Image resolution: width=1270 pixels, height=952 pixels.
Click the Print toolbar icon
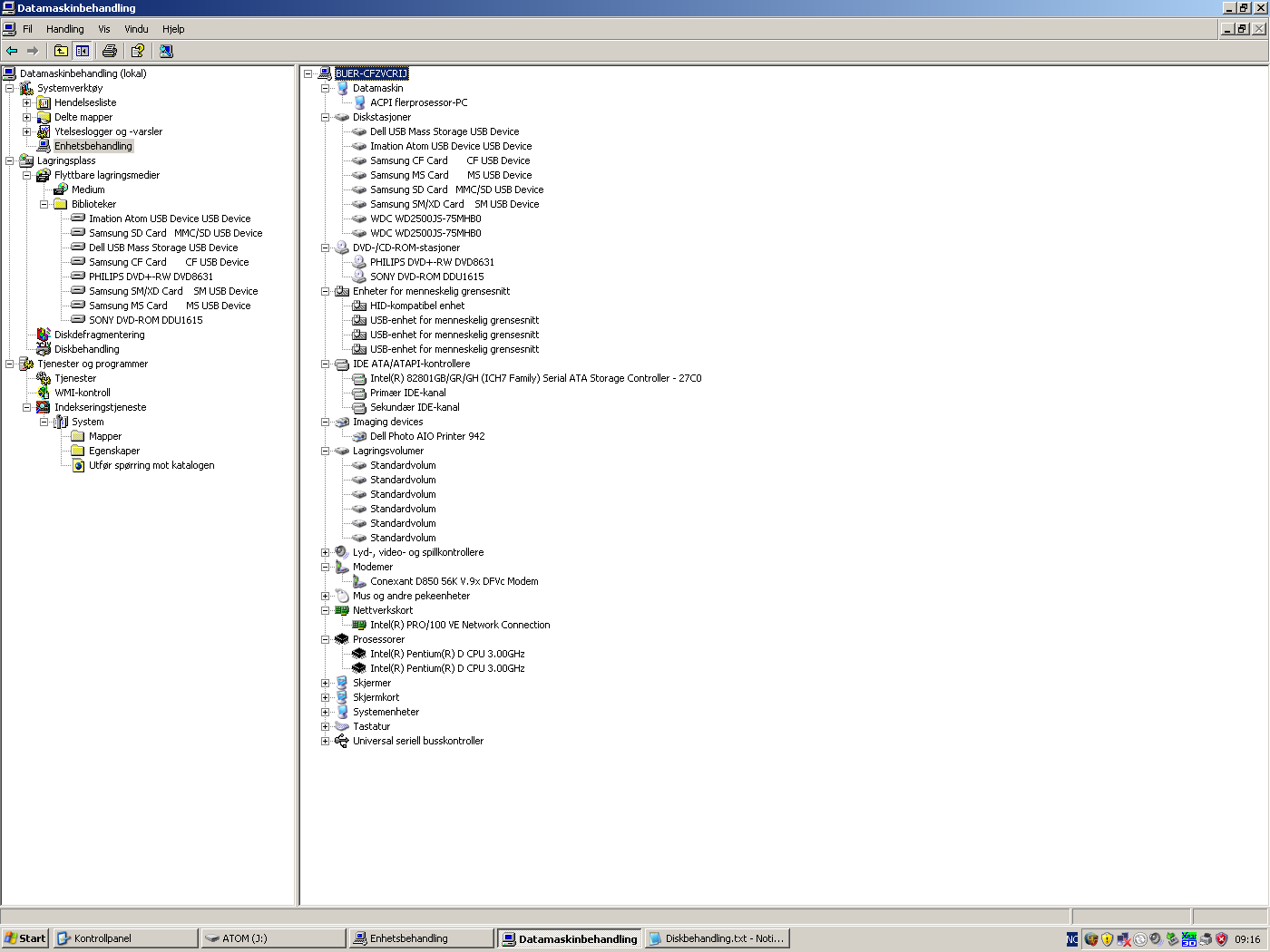click(x=110, y=51)
